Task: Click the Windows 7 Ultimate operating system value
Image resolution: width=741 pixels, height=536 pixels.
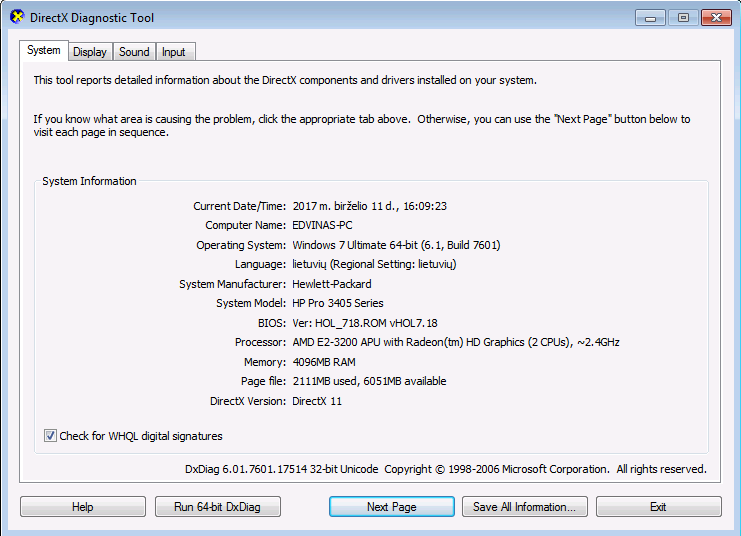Action: [396, 245]
